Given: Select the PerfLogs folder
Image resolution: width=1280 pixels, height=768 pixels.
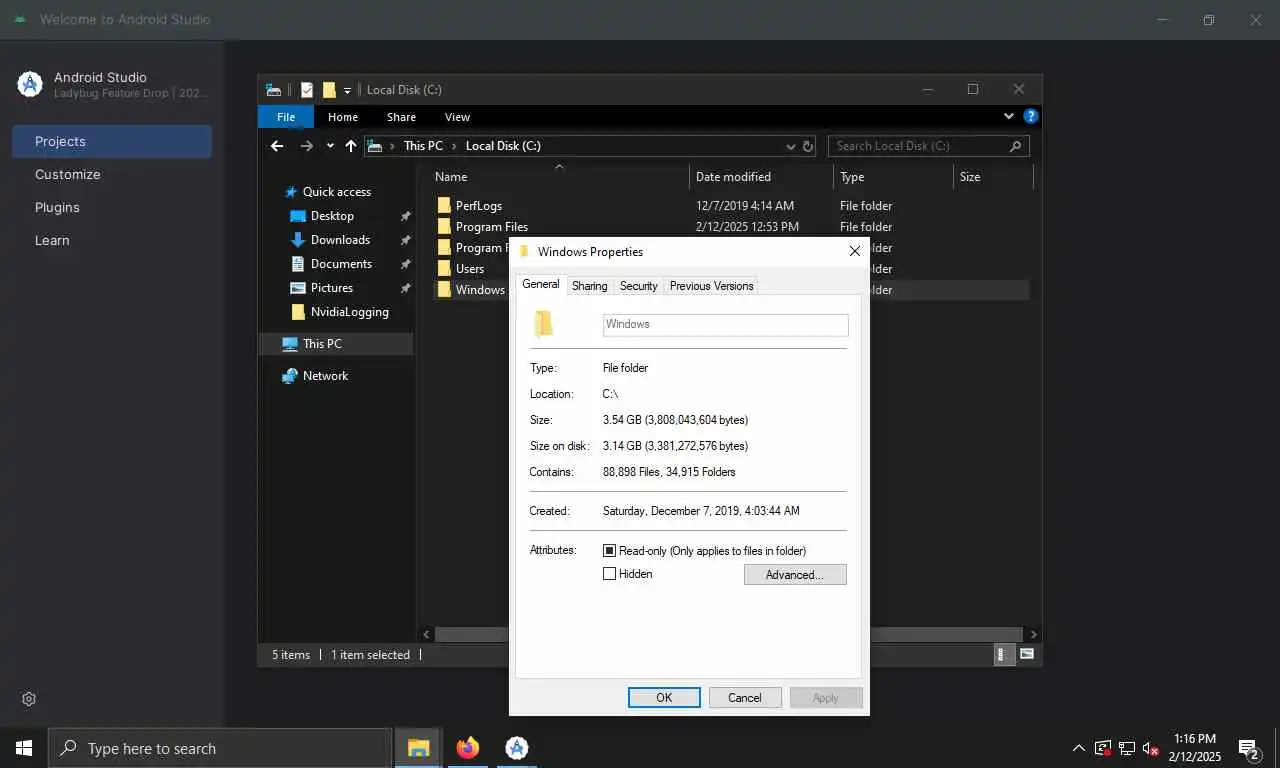Looking at the screenshot, I should point(478,206).
